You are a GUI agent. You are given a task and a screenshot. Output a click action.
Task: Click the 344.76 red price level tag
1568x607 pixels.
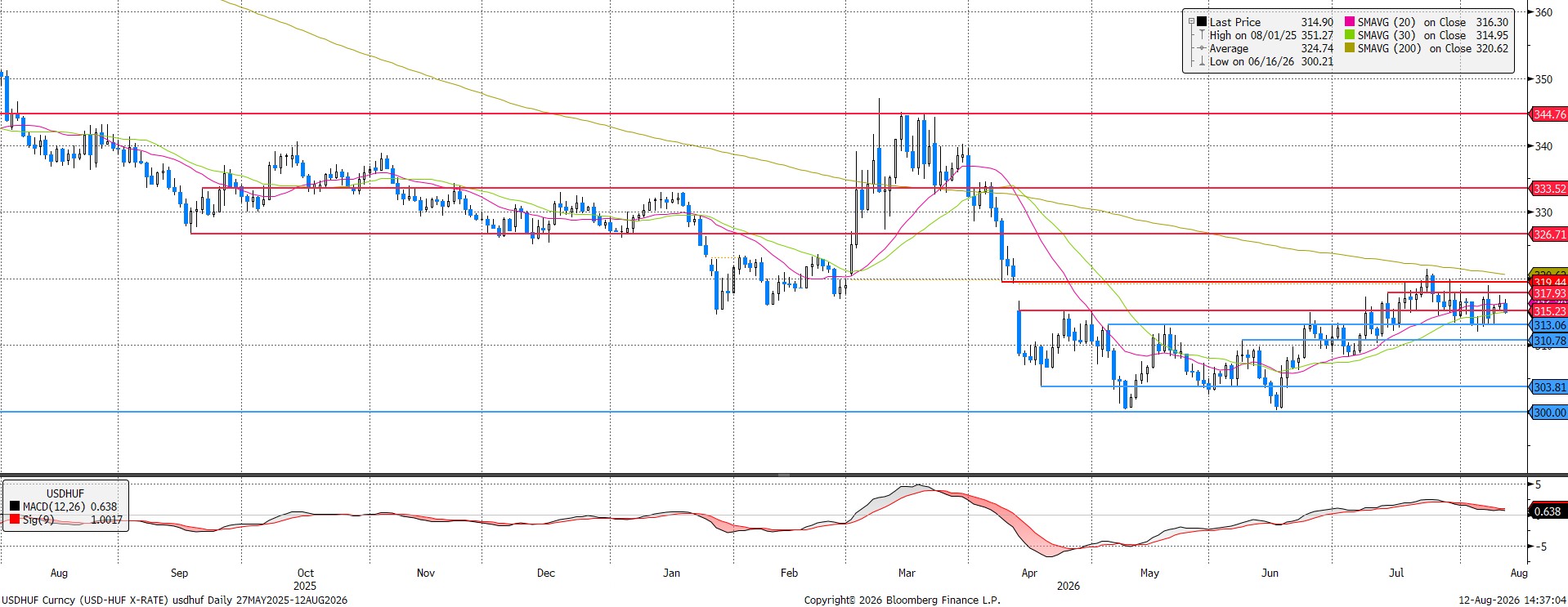pos(1548,114)
